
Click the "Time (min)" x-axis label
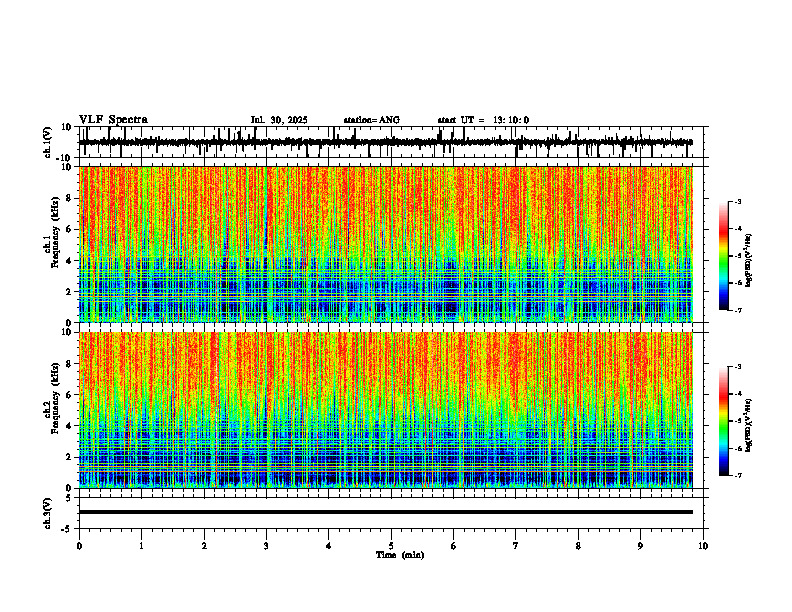[400, 555]
